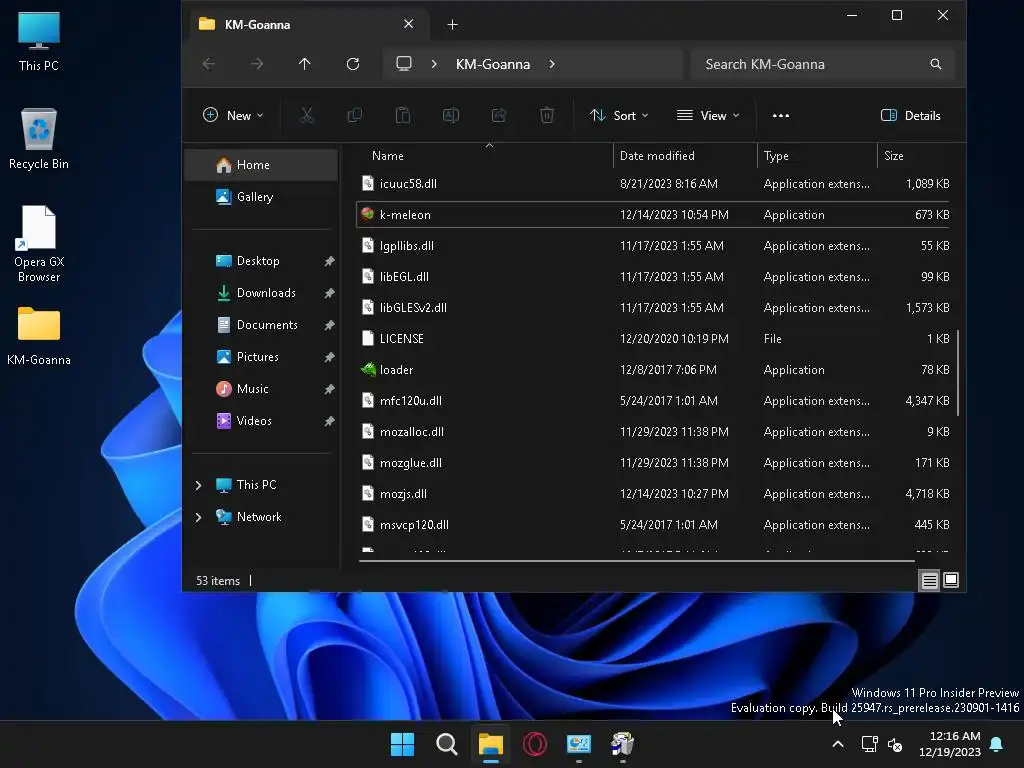Viewport: 1024px width, 768px height.
Task: Click the muted volume tray icon
Action: [x=895, y=744]
